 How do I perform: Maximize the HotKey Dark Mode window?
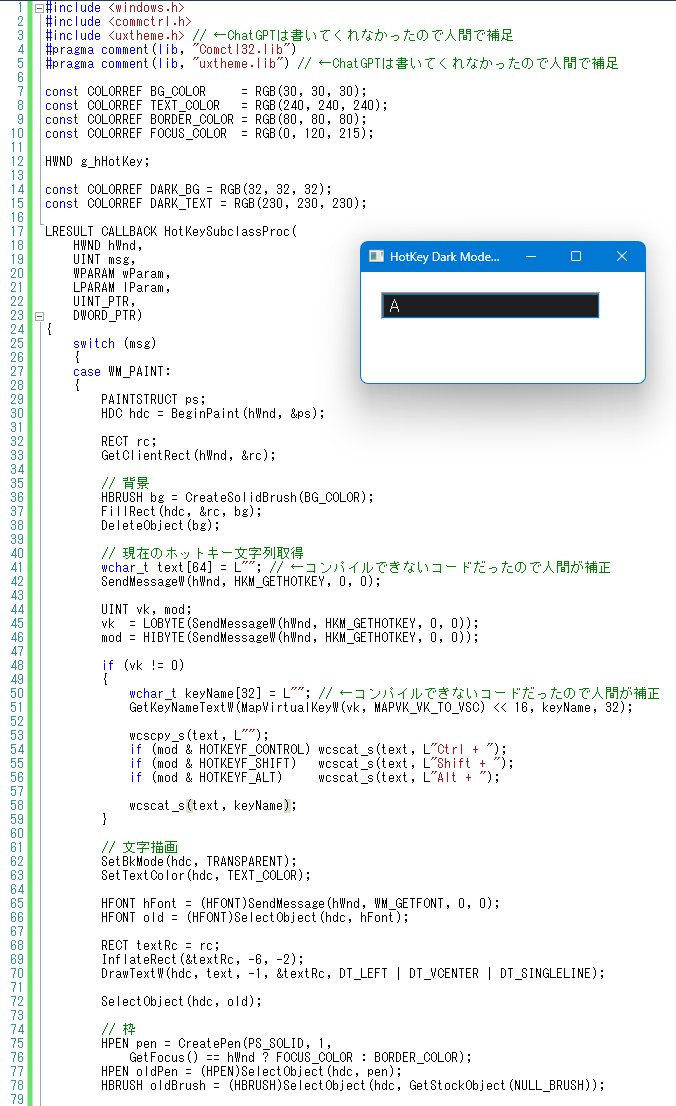click(x=576, y=257)
